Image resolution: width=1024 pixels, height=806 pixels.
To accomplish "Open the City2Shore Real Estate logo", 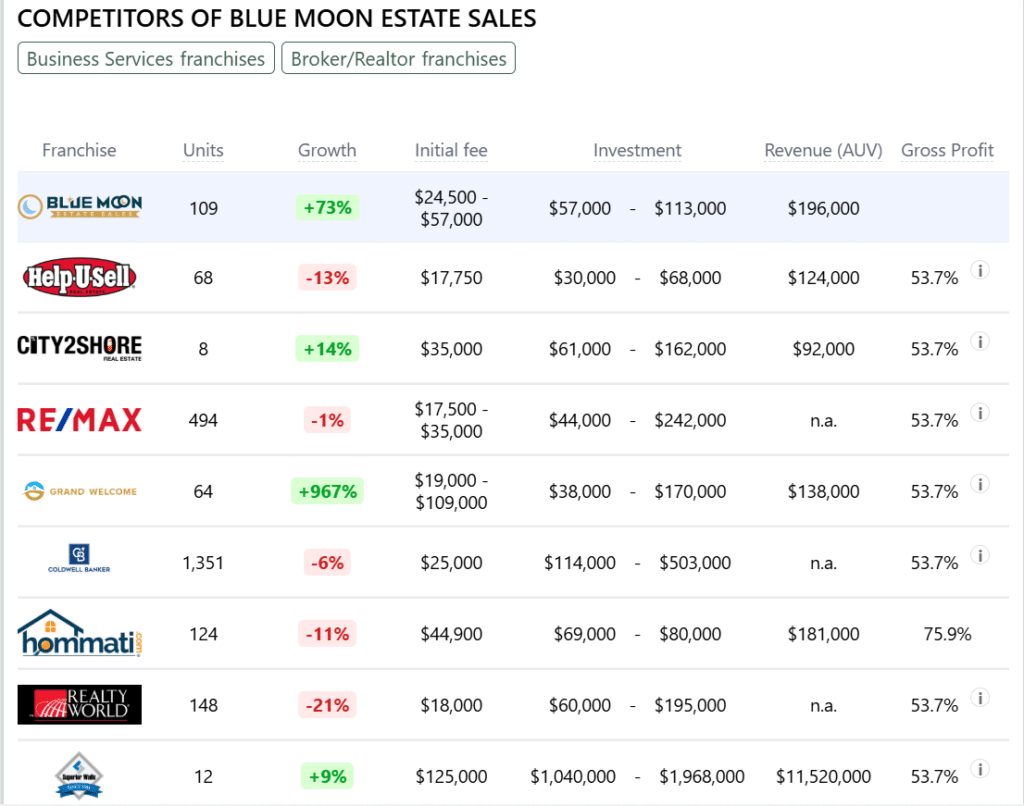I will point(79,348).
